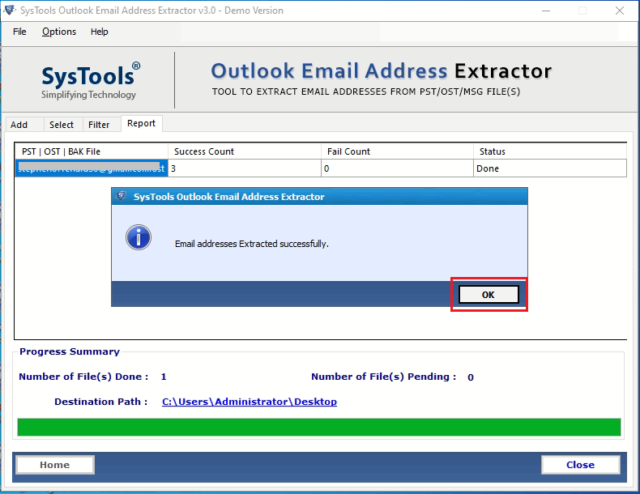The image size is (640, 494).
Task: Click the Fail Count column header
Action: click(x=397, y=151)
